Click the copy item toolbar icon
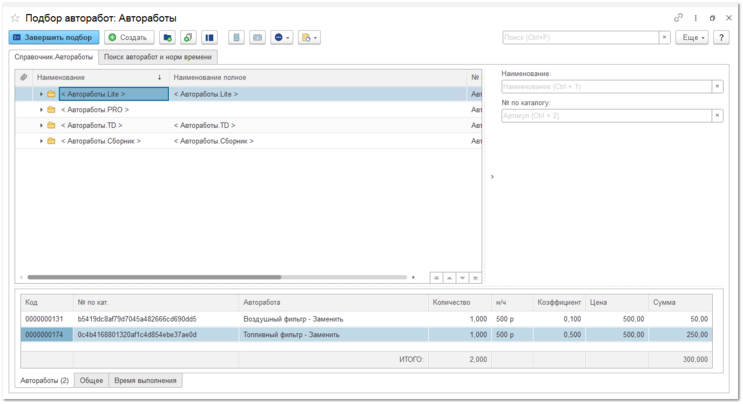This screenshot has height=404, width=743. [188, 37]
